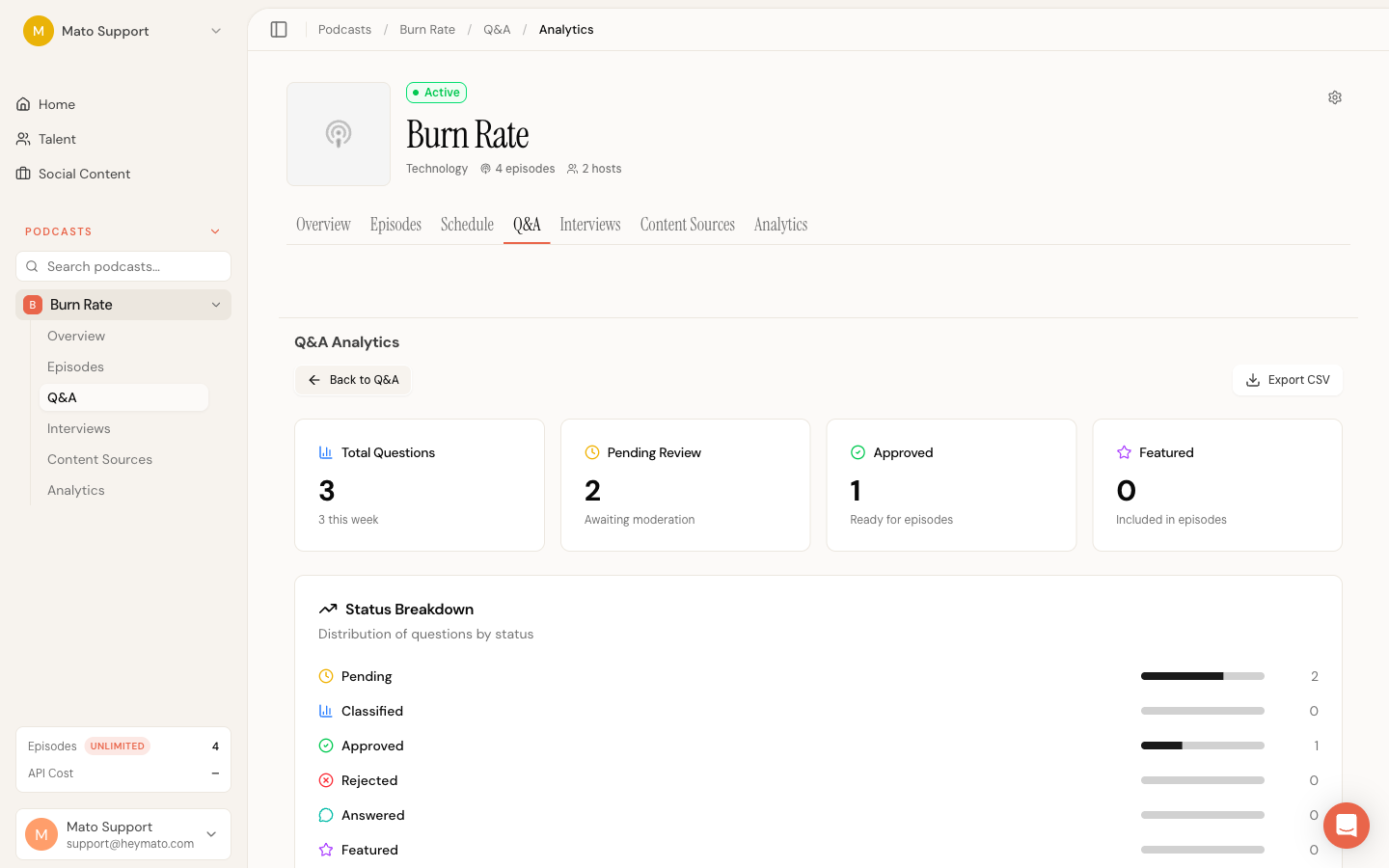The height and width of the screenshot is (868, 1389).
Task: Click the UNLIMITED episodes badge
Action: [x=118, y=746]
